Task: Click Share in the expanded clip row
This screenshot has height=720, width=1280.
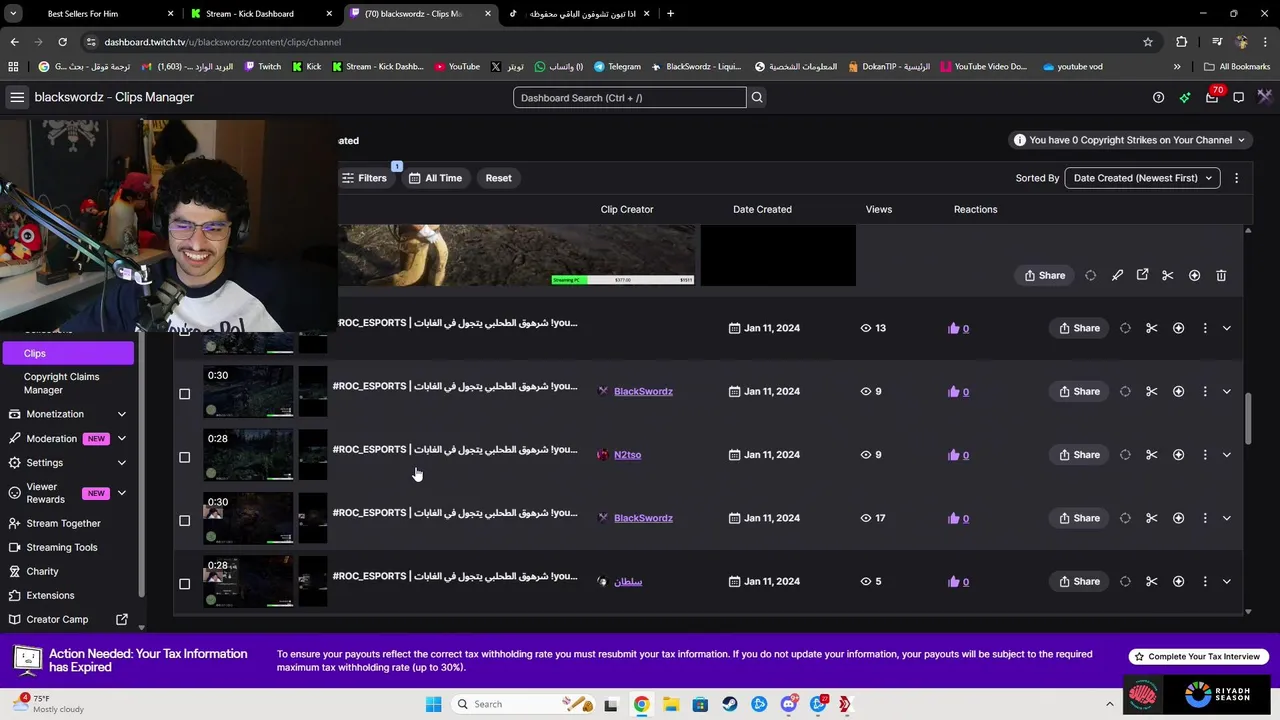Action: [1045, 275]
